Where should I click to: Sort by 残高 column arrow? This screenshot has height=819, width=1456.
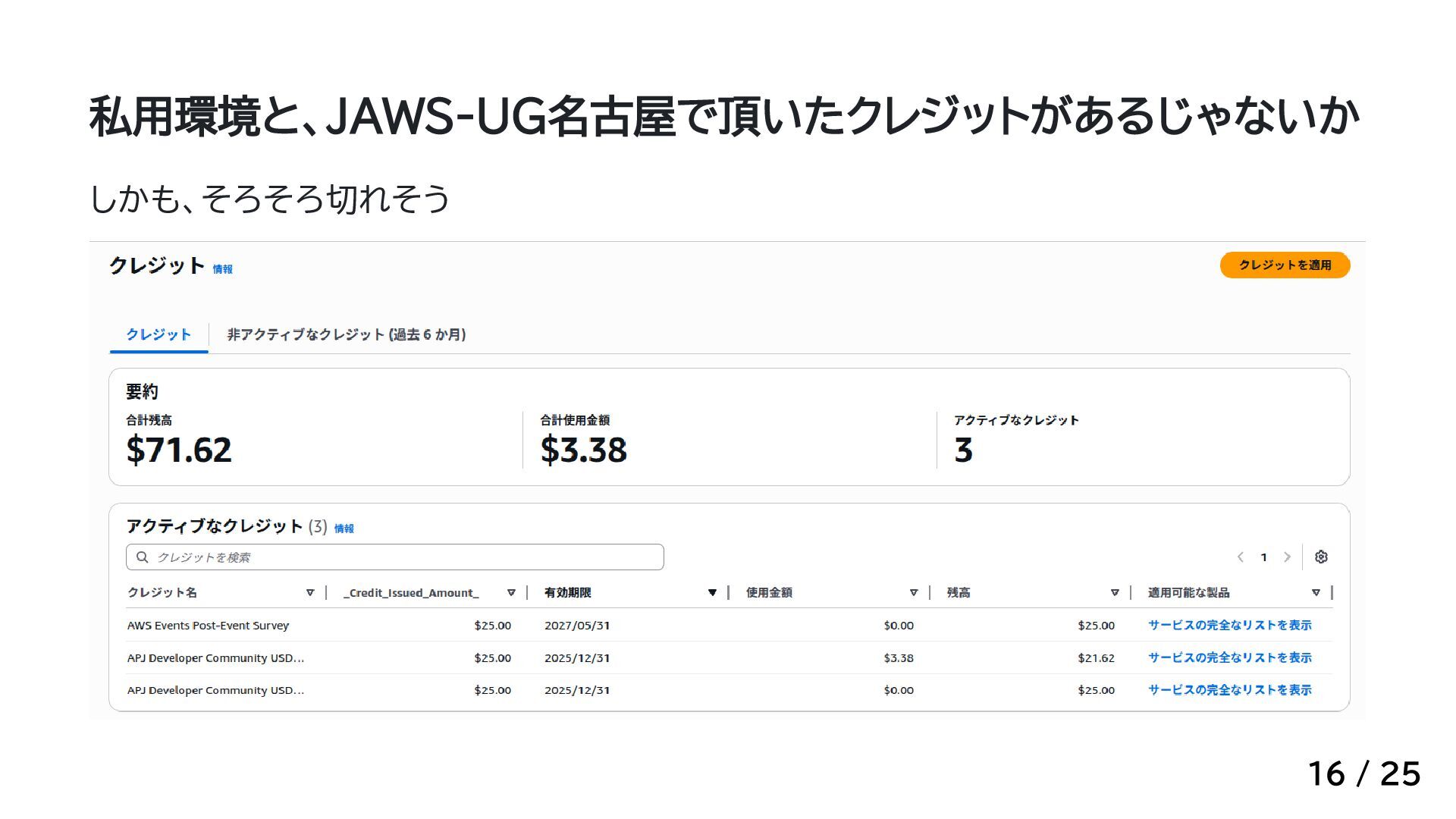pos(1114,592)
